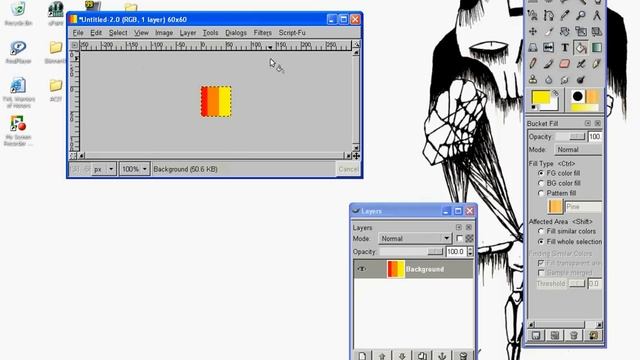This screenshot has height=360, width=640.
Task: Select BG color fill radio button
Action: 541,183
